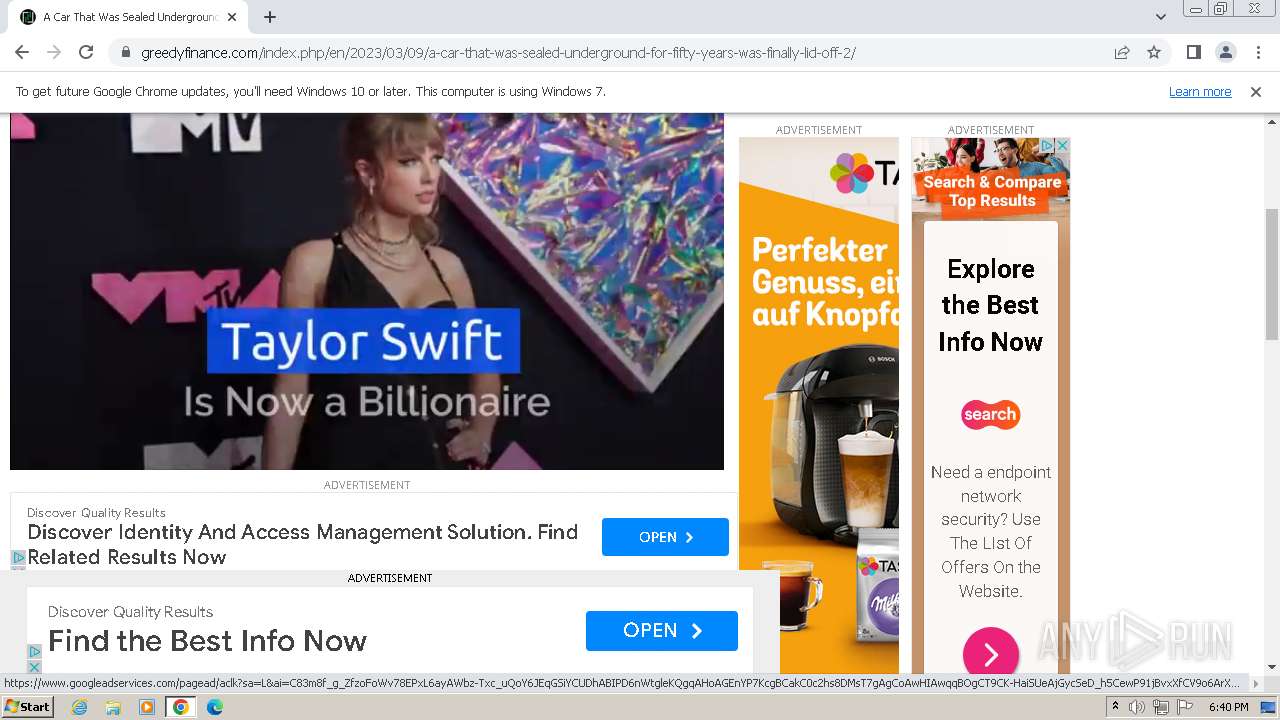
Task: Reload the current page
Action: tap(86, 52)
